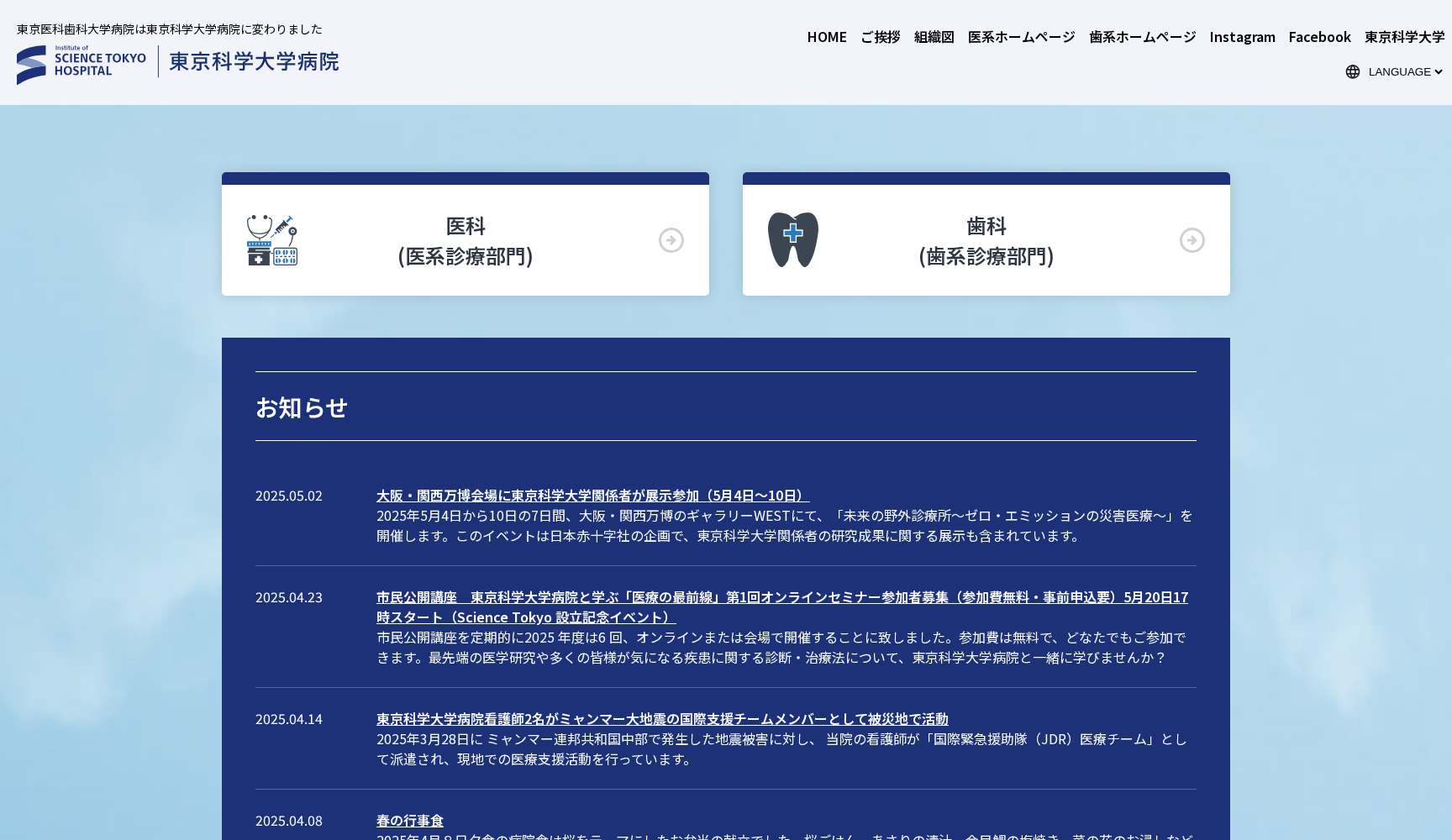The image size is (1452, 840).
Task: Open the 組織図 navigation item
Action: pos(934,36)
